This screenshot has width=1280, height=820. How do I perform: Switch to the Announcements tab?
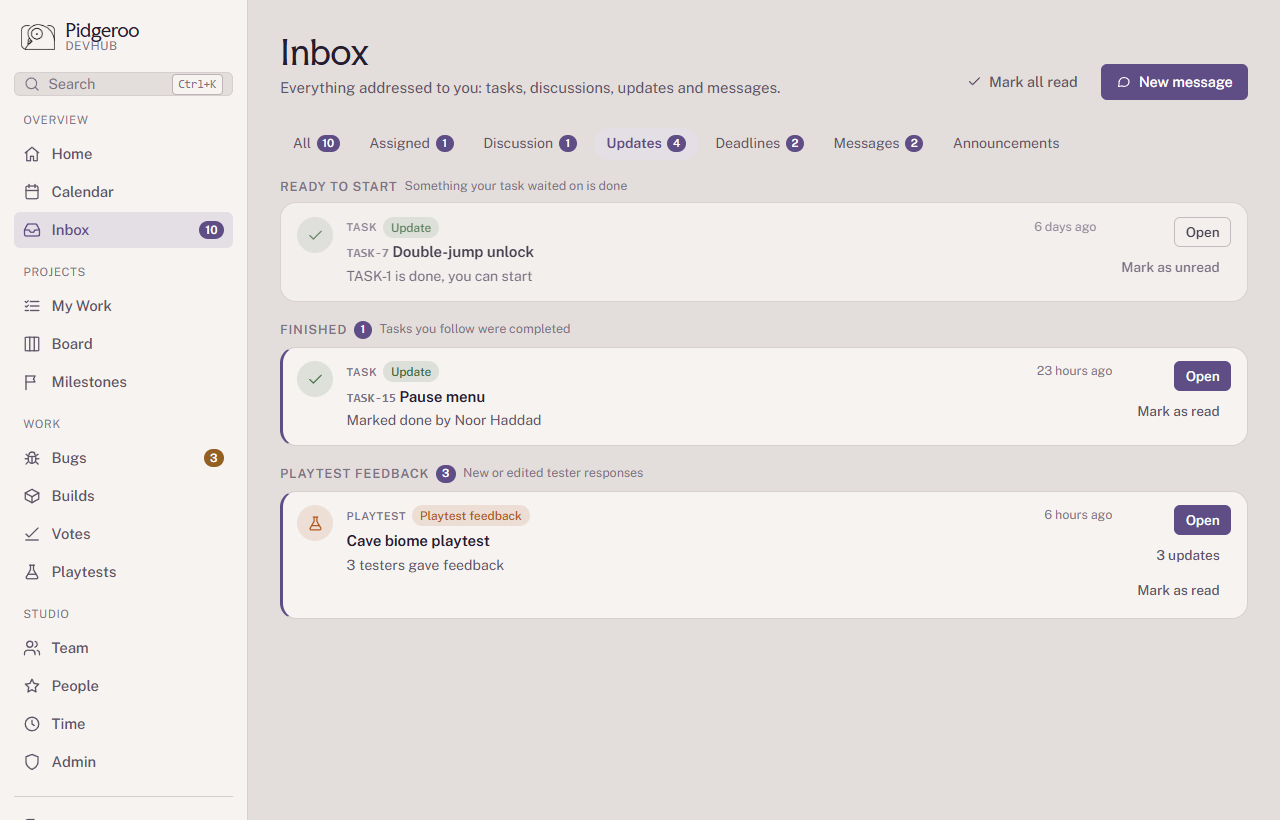[x=1006, y=143]
